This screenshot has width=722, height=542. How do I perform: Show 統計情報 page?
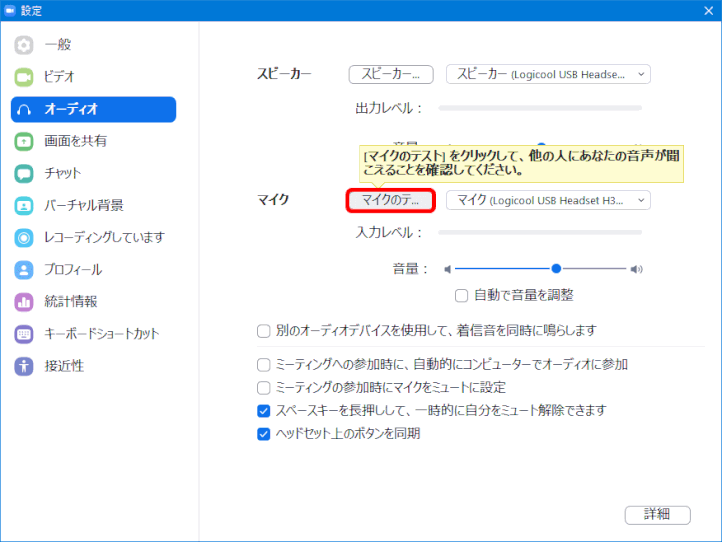coord(93,302)
